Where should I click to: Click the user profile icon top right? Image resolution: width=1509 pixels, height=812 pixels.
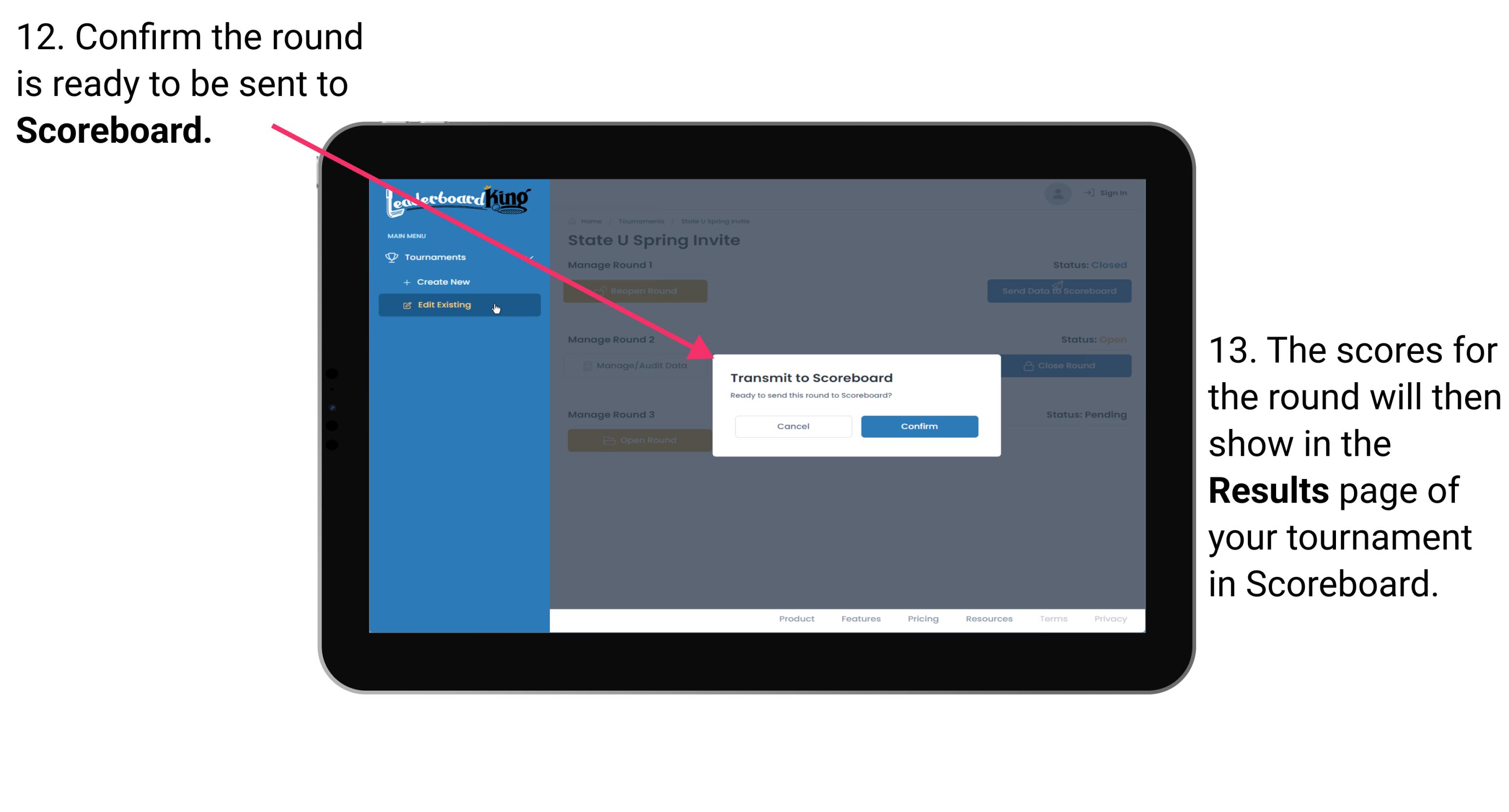1057,193
